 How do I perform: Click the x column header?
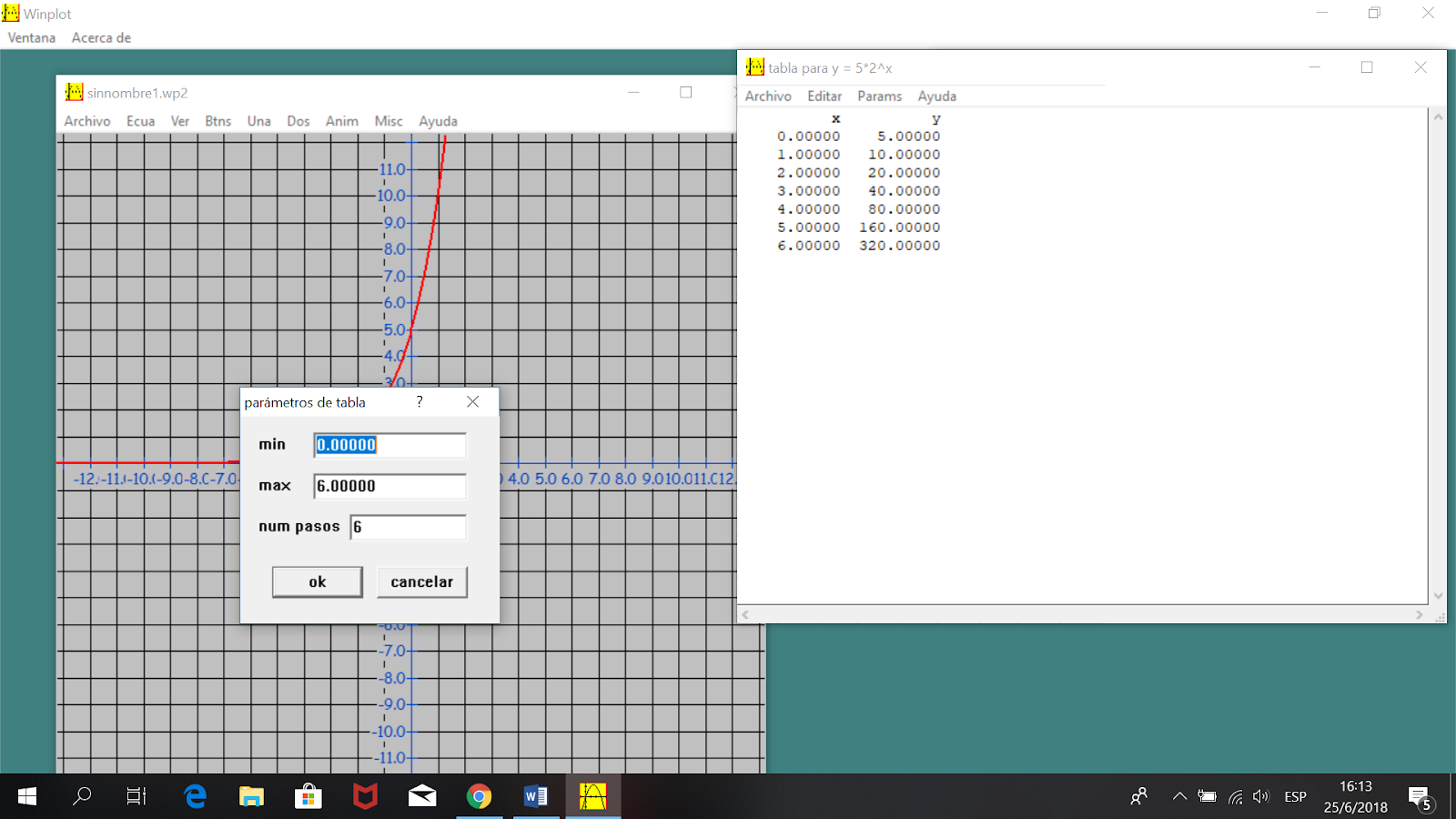click(836, 119)
